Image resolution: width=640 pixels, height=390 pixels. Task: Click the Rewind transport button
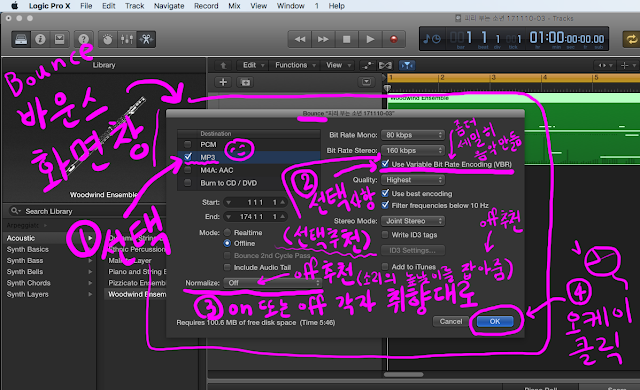pos(300,39)
